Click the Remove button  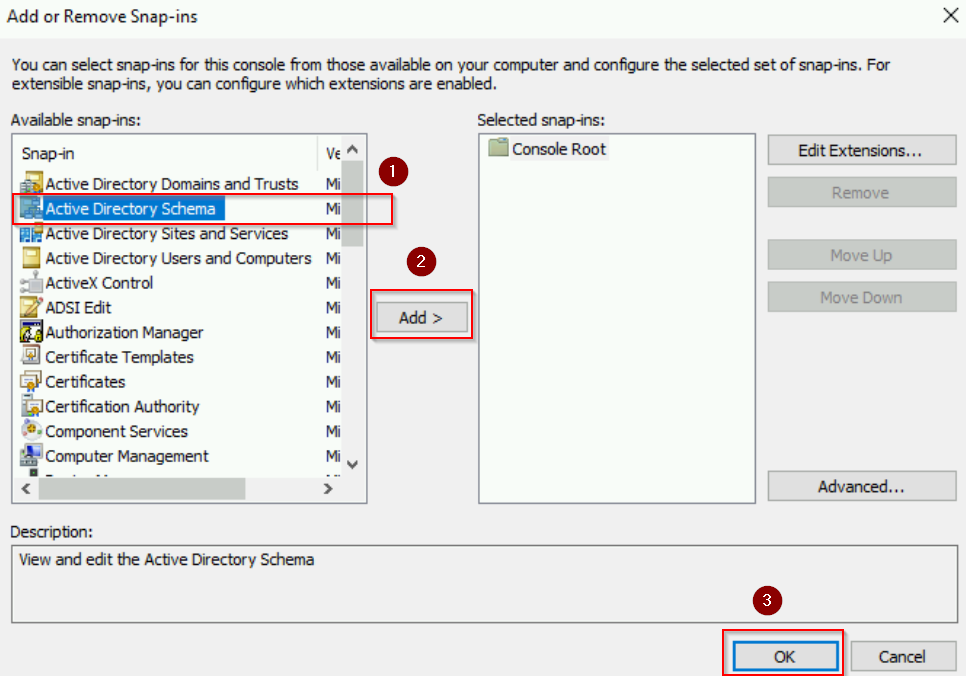point(861,193)
